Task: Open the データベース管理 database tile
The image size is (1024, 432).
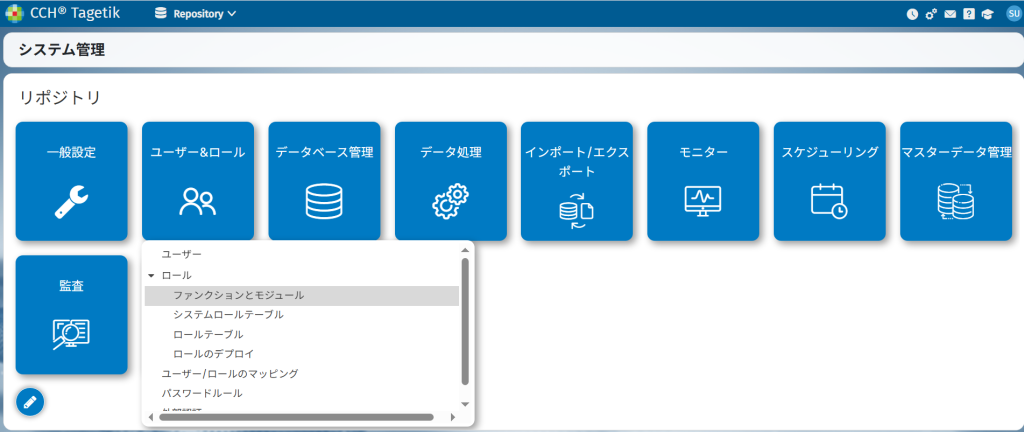Action: pos(324,181)
